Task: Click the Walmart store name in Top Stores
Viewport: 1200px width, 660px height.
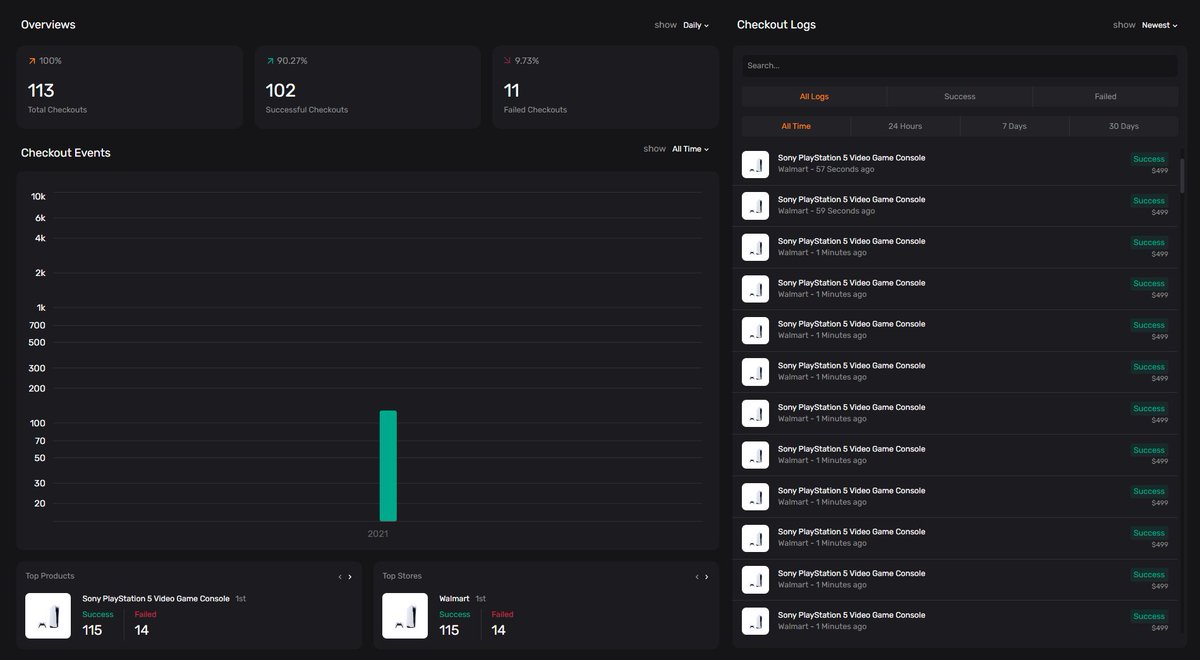Action: coord(454,599)
